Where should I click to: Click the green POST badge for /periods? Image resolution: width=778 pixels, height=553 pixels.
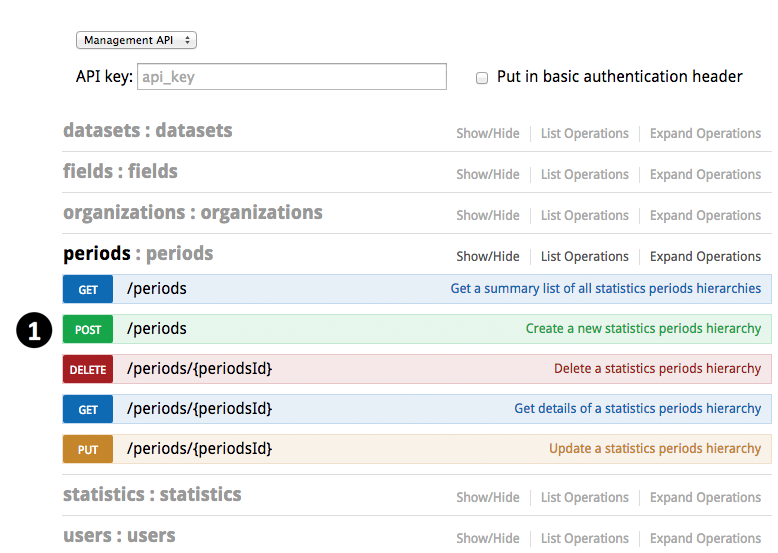[88, 330]
